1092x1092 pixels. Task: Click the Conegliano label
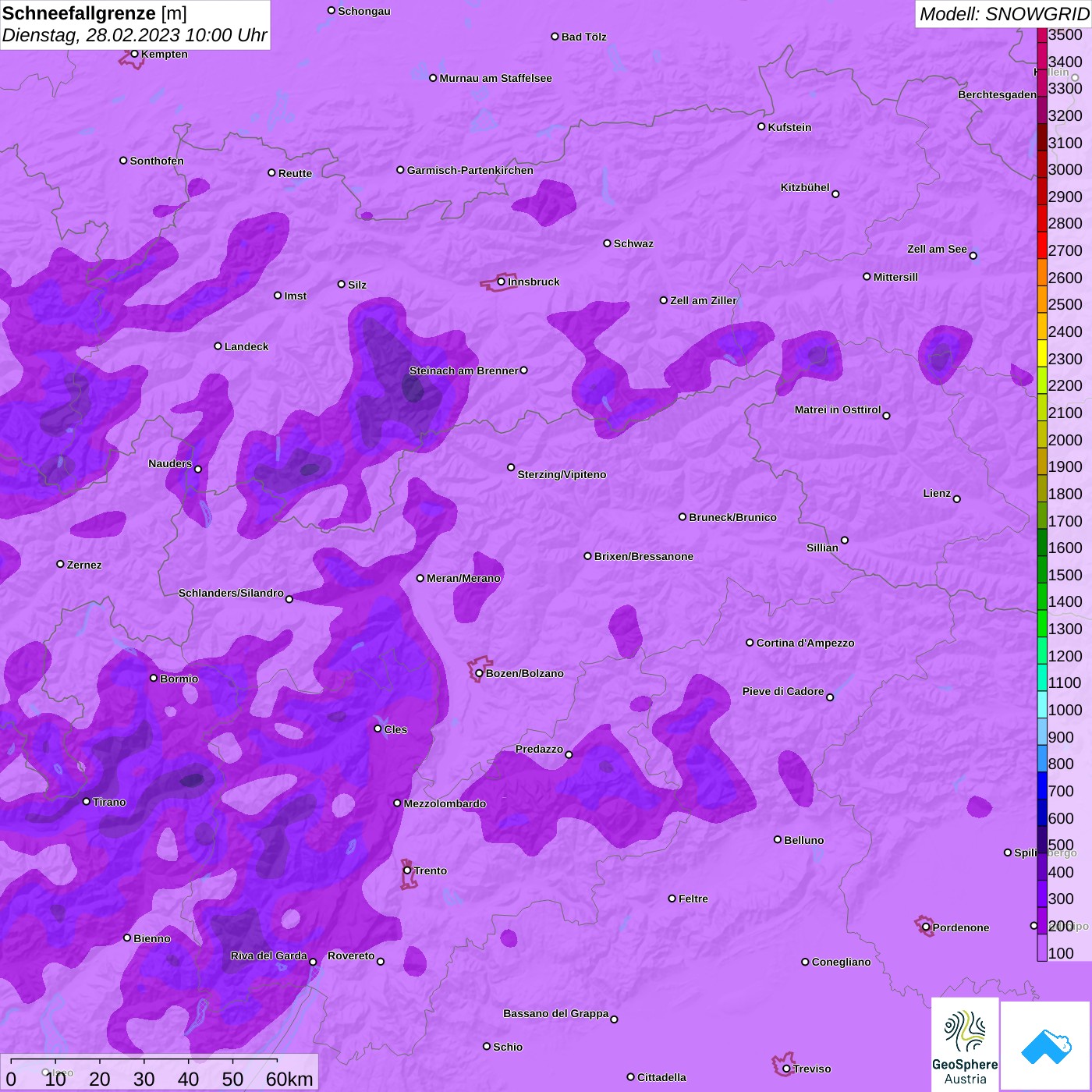pyautogui.click(x=841, y=962)
